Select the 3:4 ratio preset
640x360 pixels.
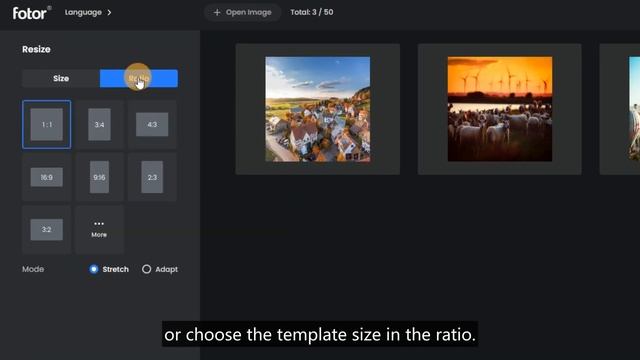(99, 124)
